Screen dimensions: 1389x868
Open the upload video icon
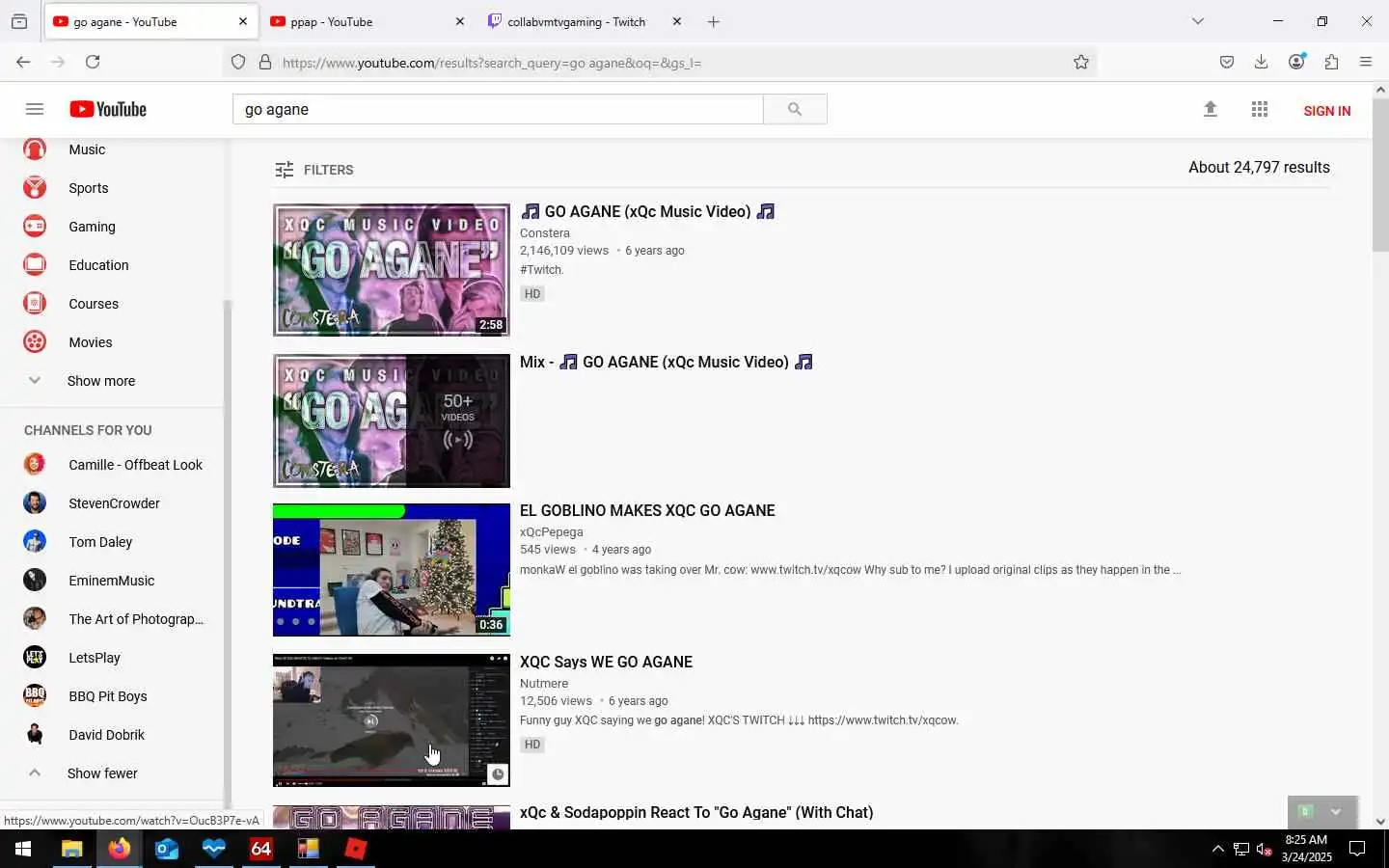pos(1211,109)
